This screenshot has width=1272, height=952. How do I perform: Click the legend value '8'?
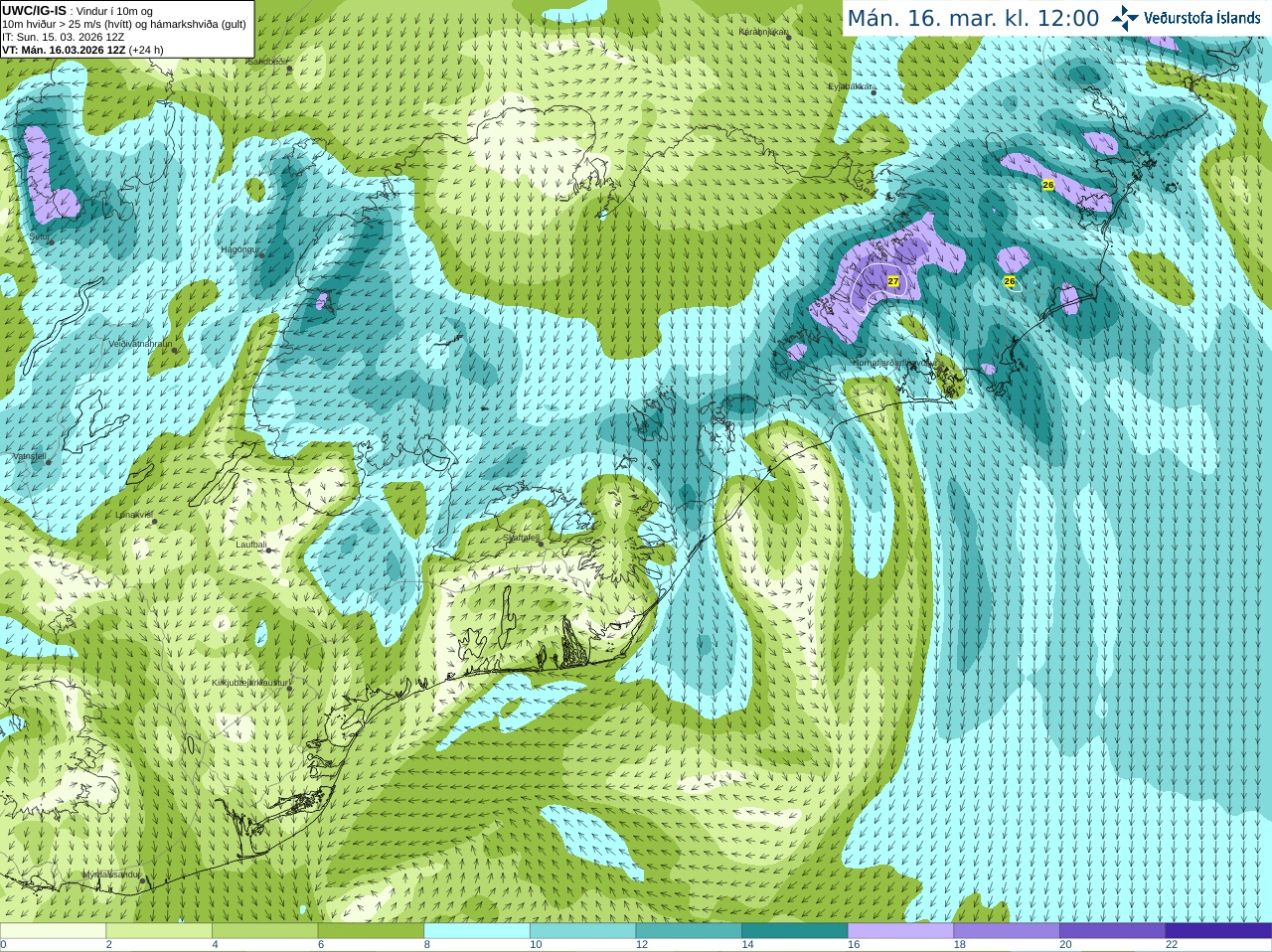pos(427,945)
